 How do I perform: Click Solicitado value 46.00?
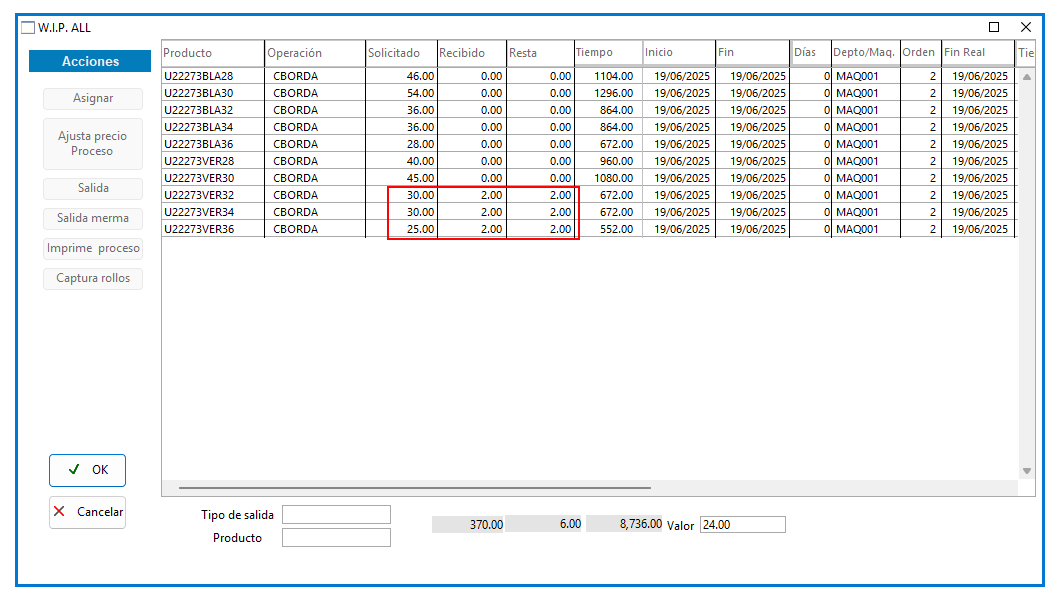click(420, 76)
